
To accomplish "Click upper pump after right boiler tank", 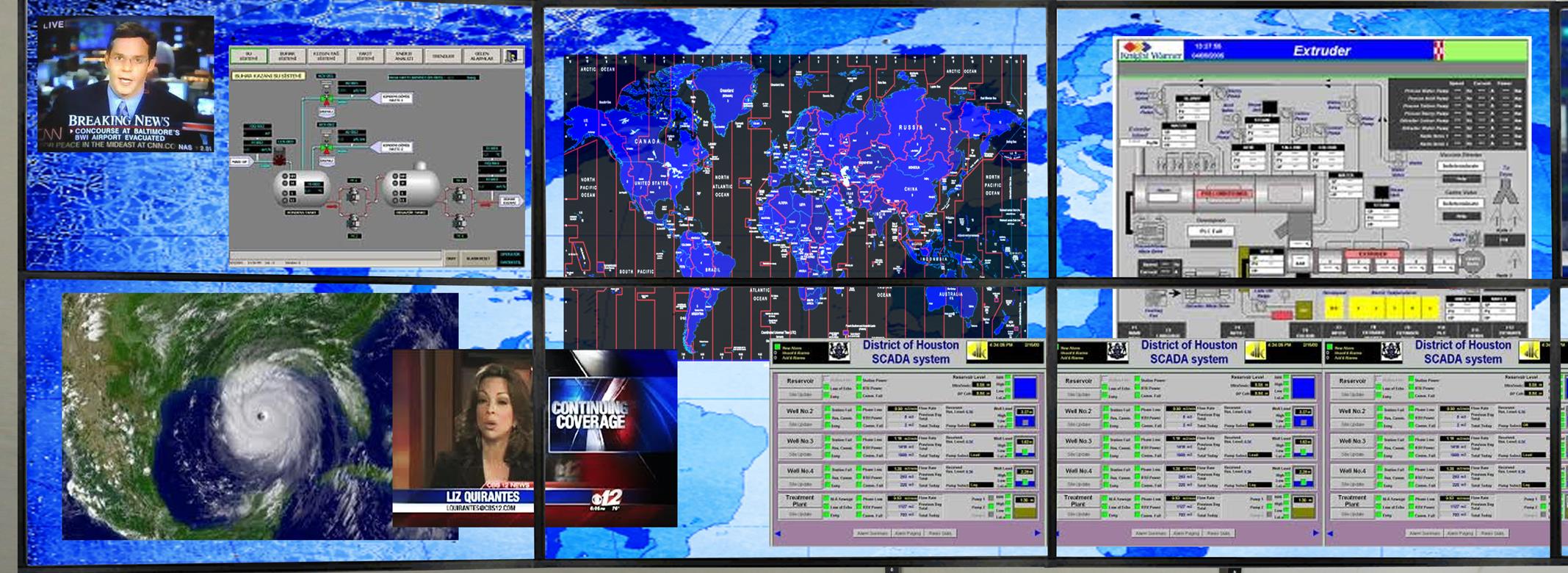I will pyautogui.click(x=460, y=194).
